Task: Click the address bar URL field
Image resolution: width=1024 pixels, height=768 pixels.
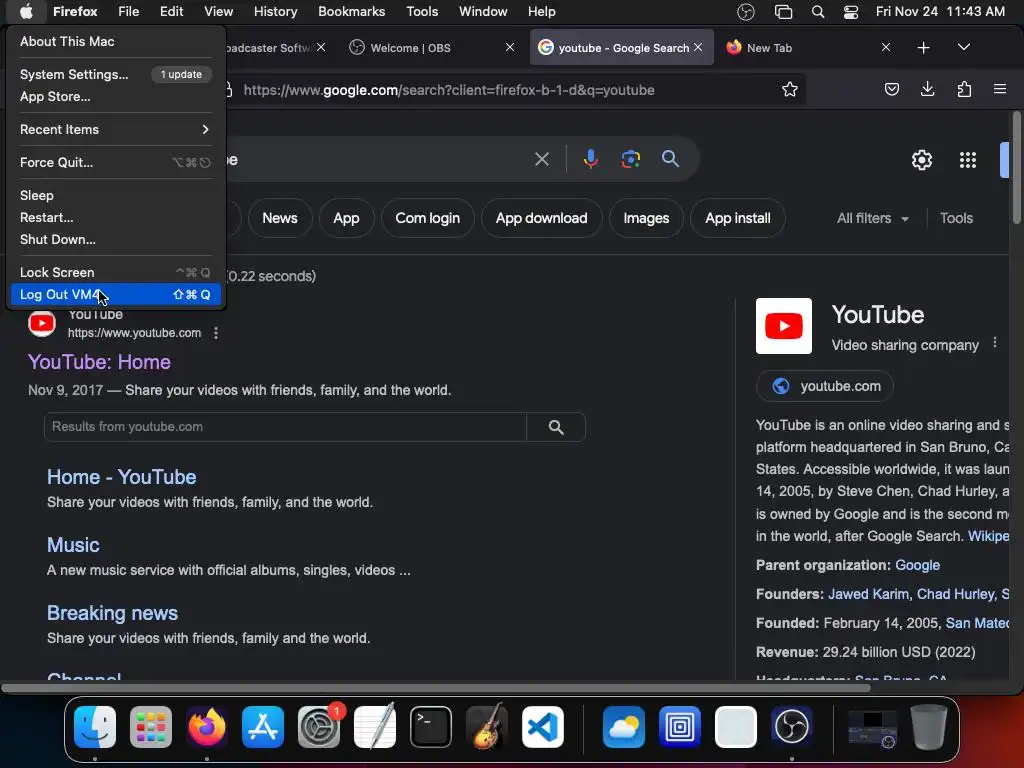Action: tap(506, 89)
